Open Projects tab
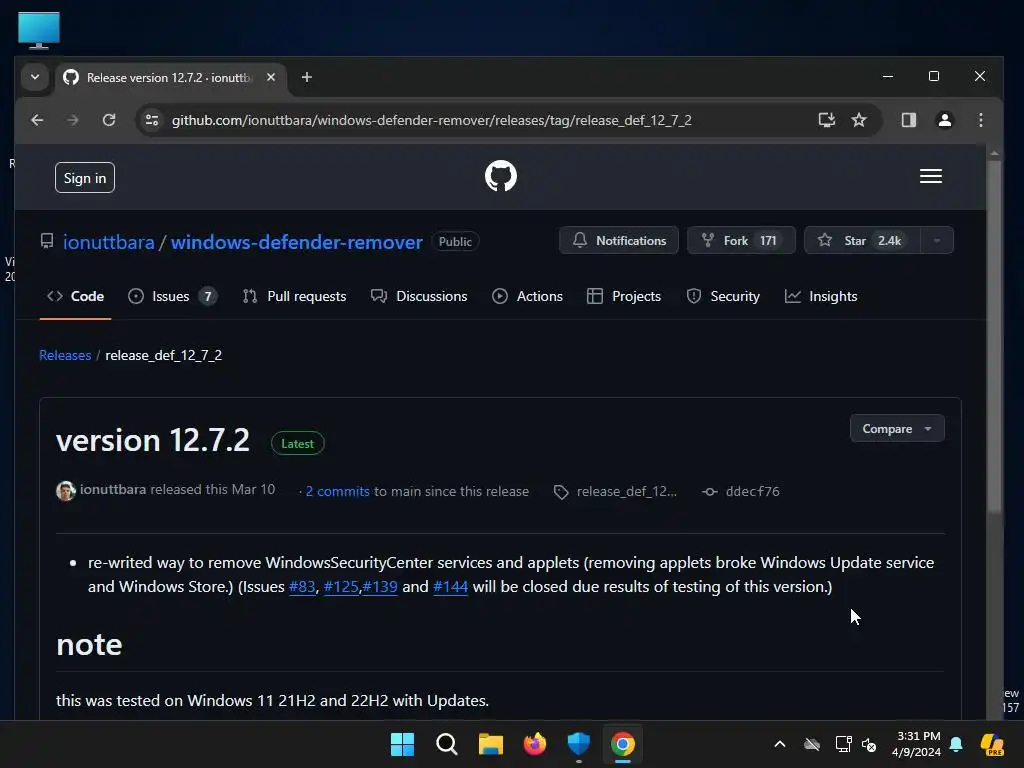The height and width of the screenshot is (768, 1024). pyautogui.click(x=624, y=296)
